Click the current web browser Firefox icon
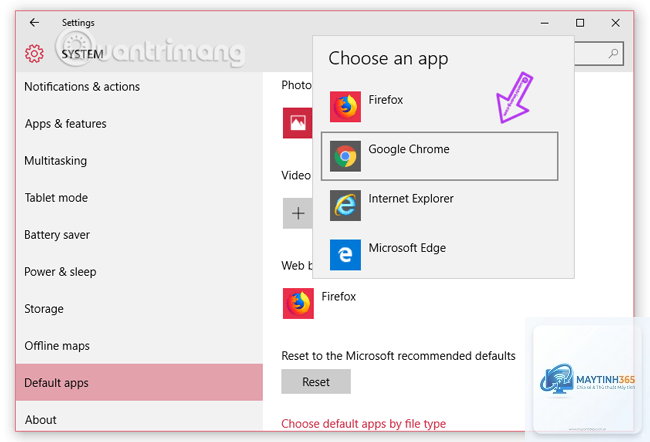Screen dimensions: 650x442 [298, 304]
